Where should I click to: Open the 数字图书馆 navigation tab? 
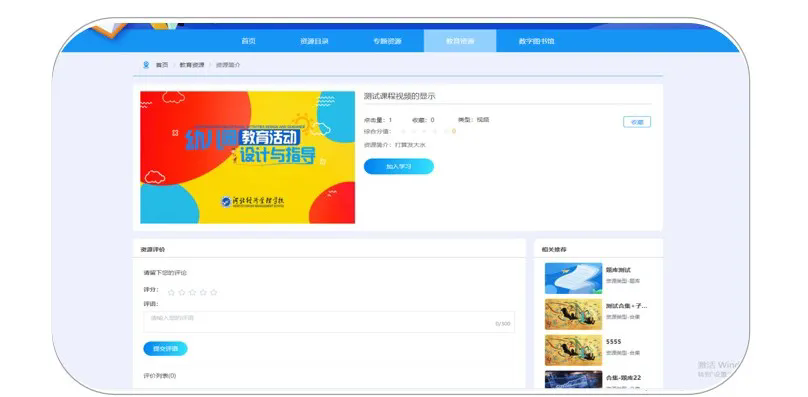coord(536,41)
